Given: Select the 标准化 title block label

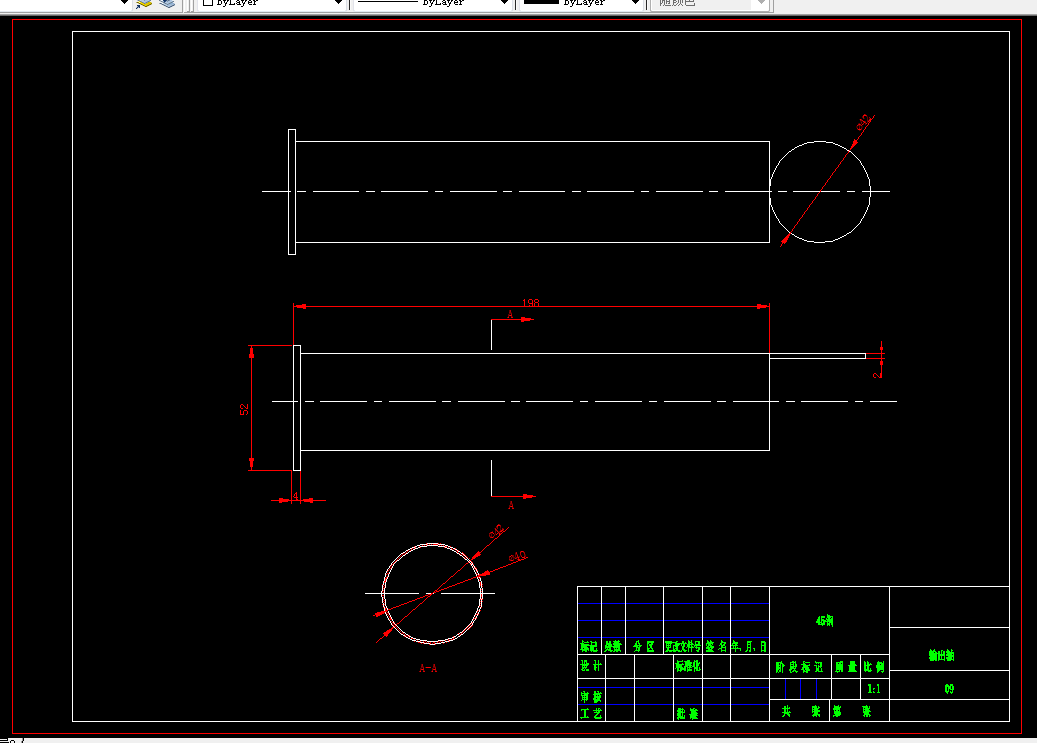Looking at the screenshot, I should tap(688, 666).
